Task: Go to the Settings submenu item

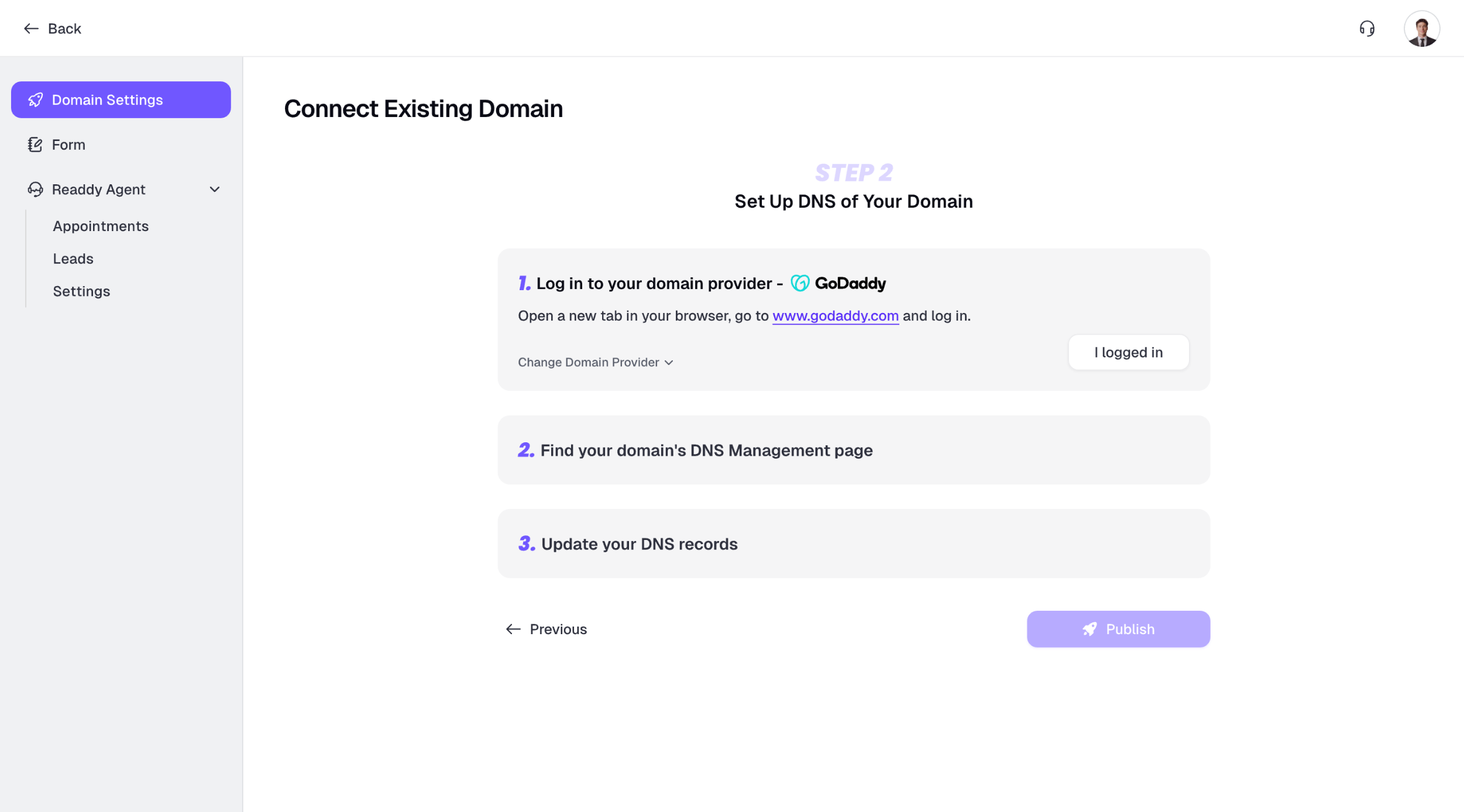Action: tap(81, 291)
